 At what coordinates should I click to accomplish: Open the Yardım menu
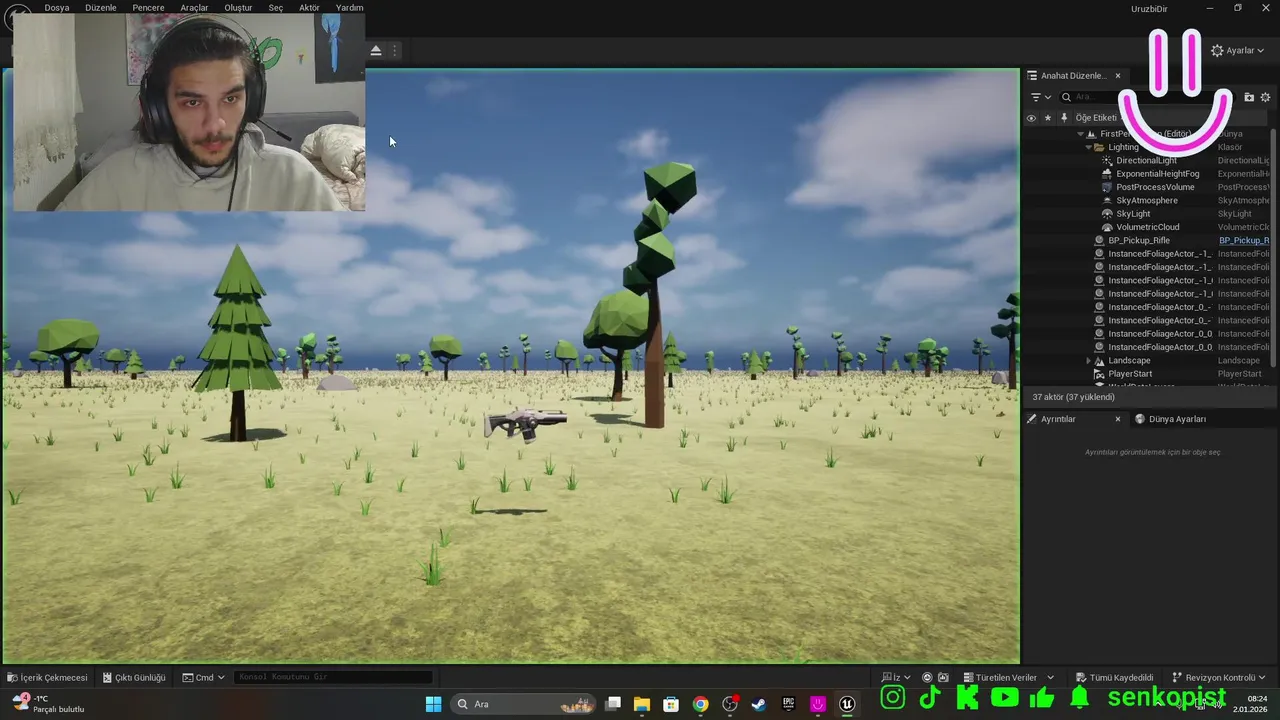point(350,7)
